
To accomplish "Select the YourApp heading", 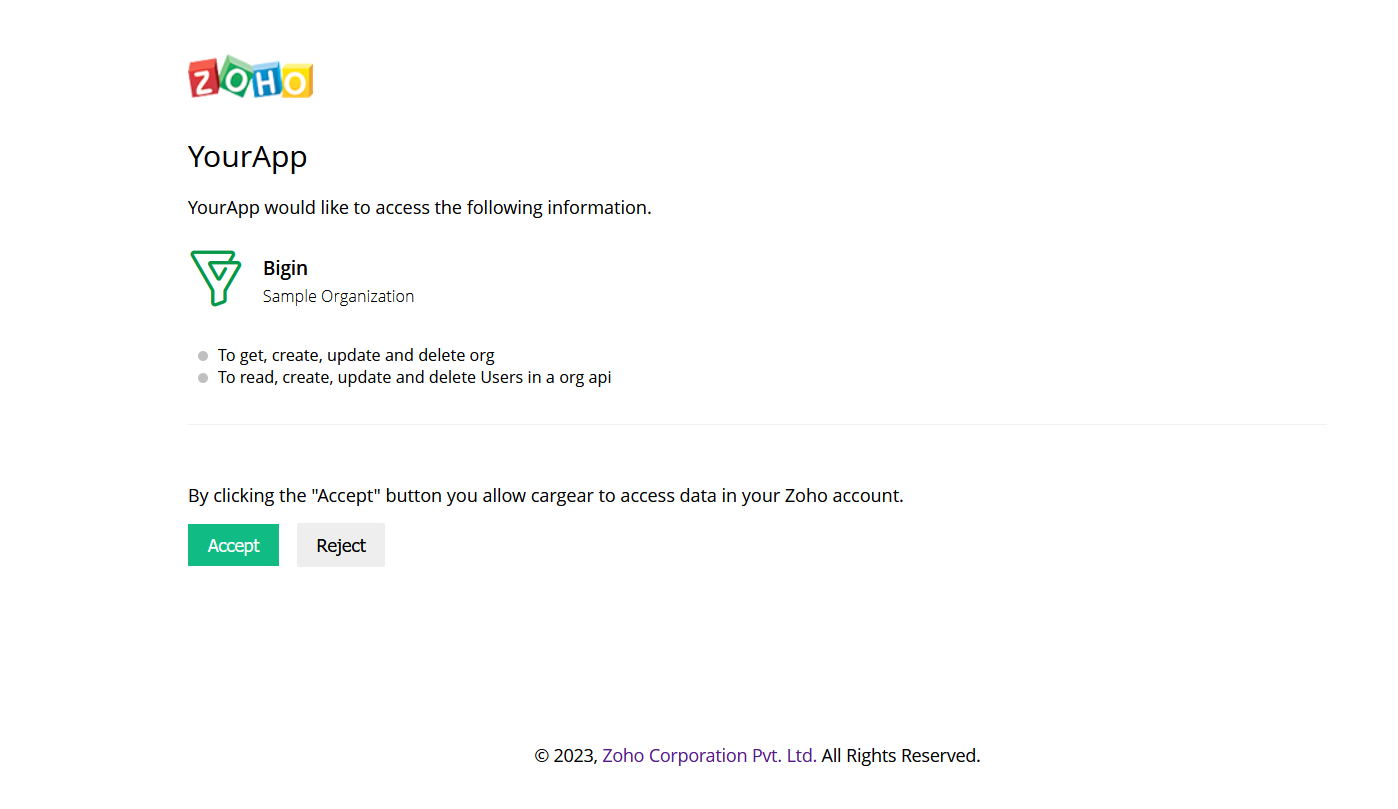I will point(247,157).
